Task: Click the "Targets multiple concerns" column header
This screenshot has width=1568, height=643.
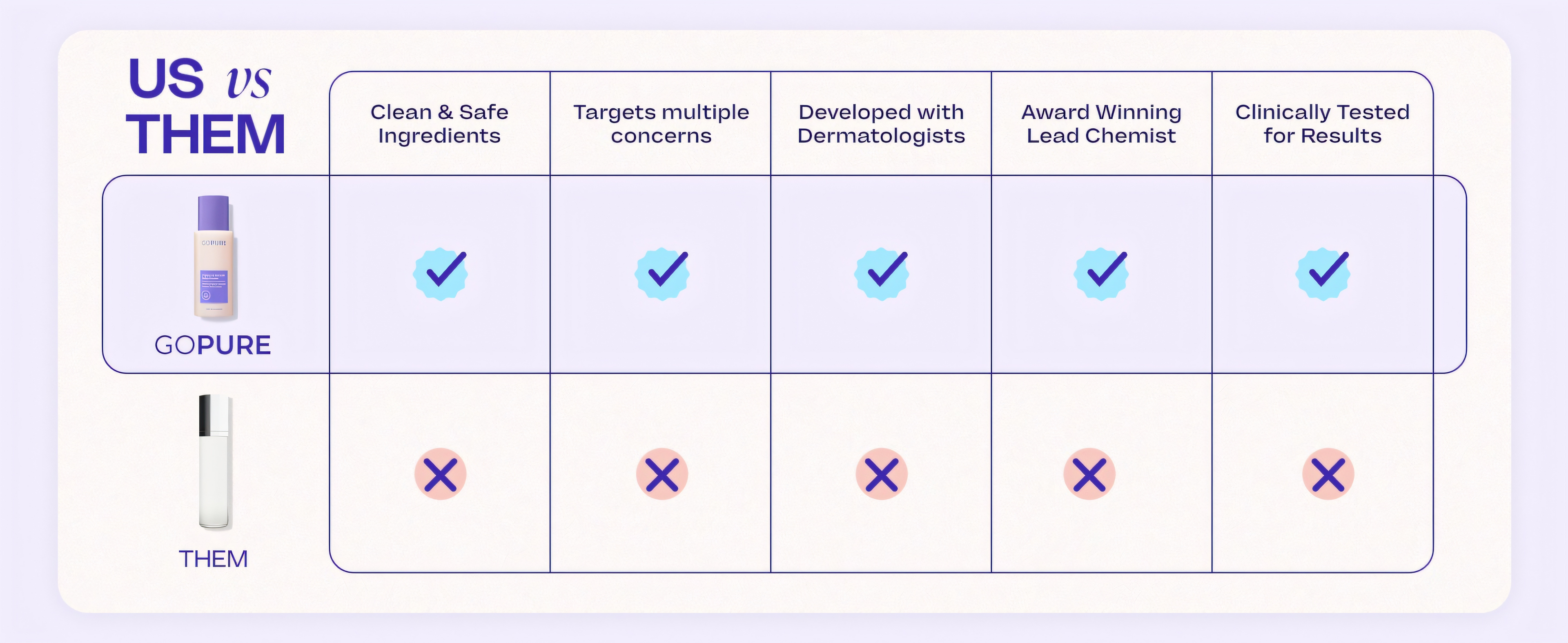Action: click(x=661, y=124)
